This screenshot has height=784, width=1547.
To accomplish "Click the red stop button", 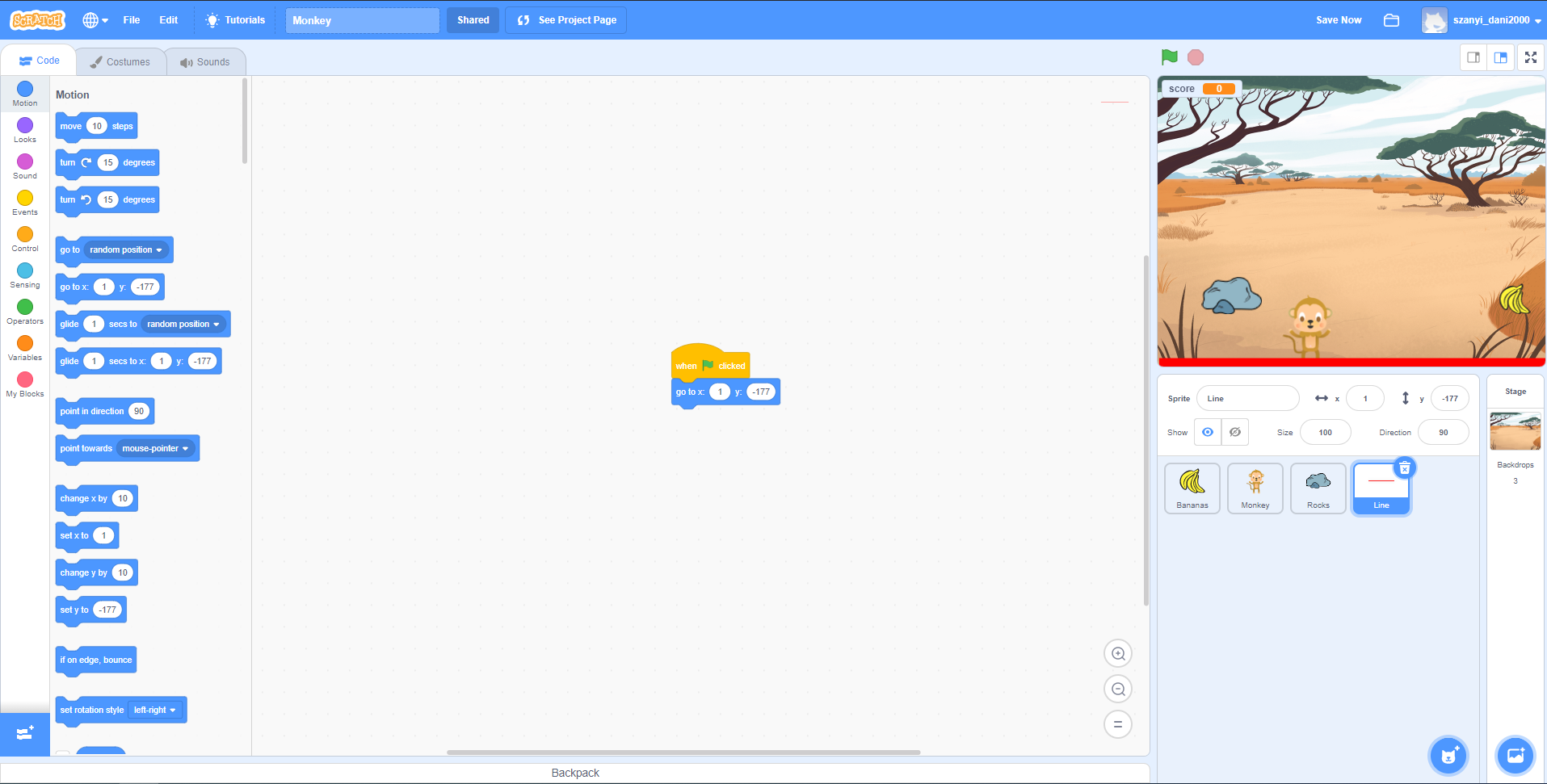I will [1196, 57].
